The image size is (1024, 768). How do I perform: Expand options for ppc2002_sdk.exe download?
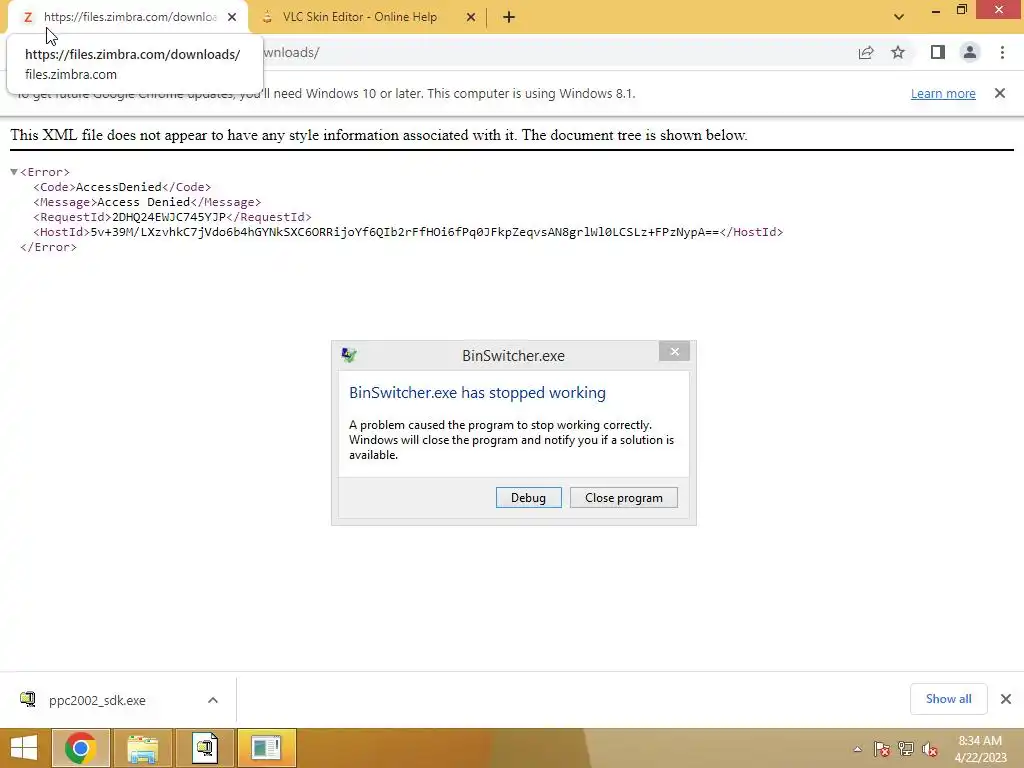click(213, 700)
